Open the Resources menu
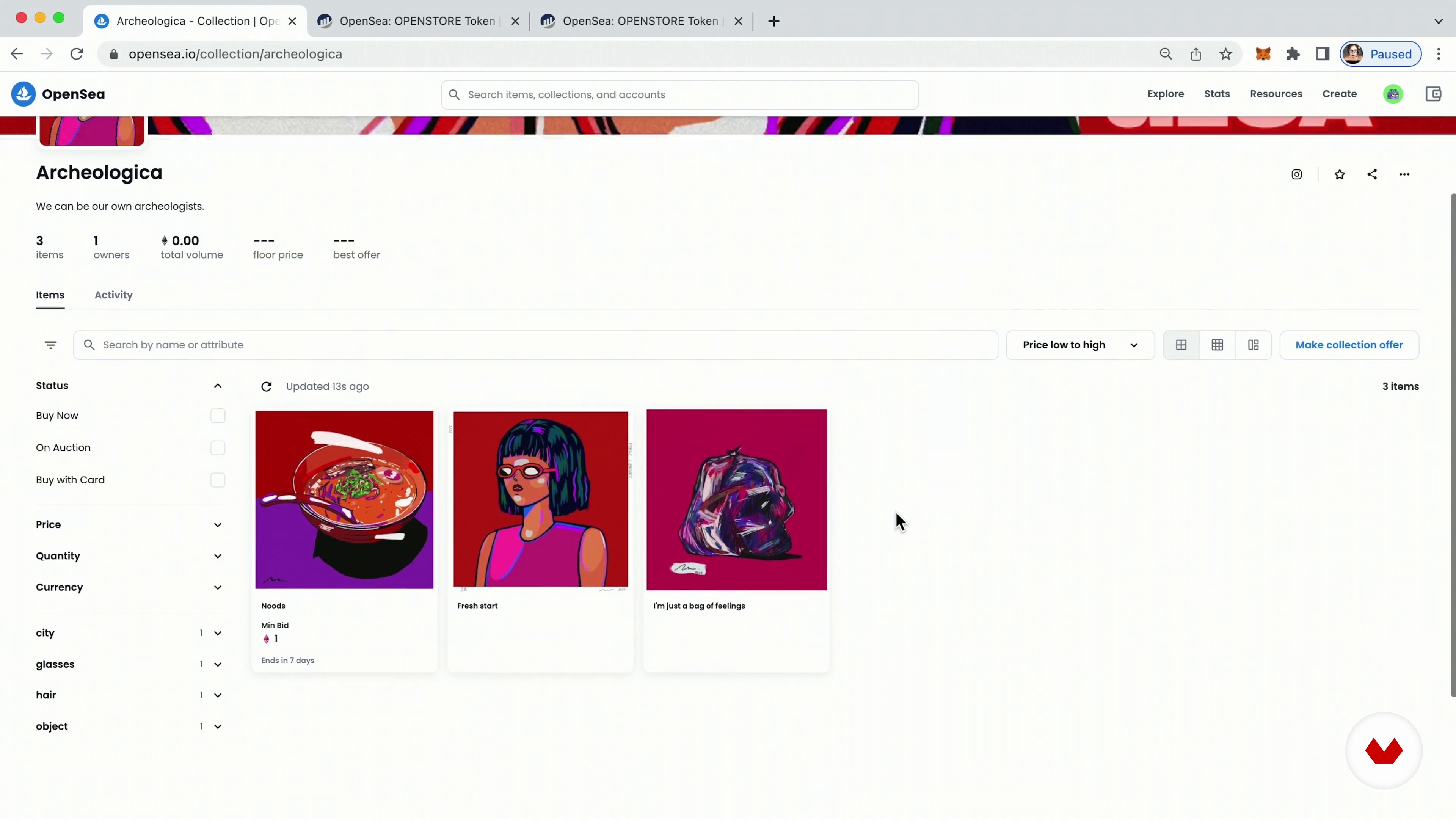Screen dimensions: 1456x819 click(x=1276, y=94)
